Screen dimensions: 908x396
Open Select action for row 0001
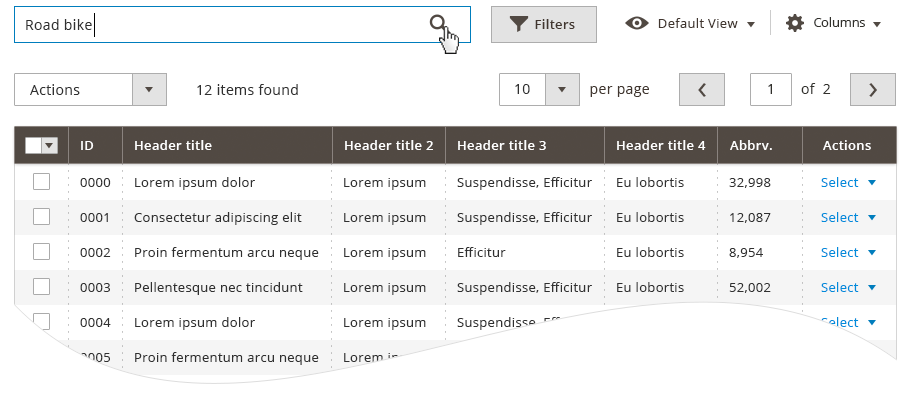[x=848, y=218]
